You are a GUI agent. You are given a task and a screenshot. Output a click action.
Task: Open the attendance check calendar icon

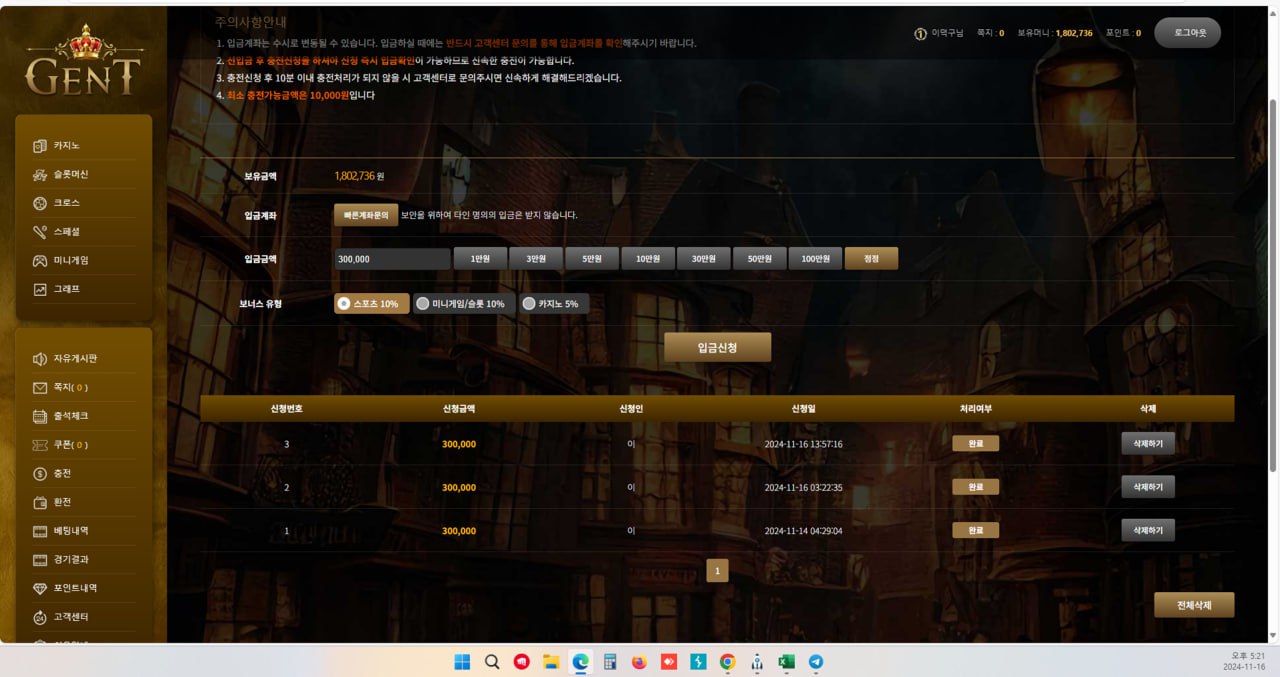coord(40,416)
